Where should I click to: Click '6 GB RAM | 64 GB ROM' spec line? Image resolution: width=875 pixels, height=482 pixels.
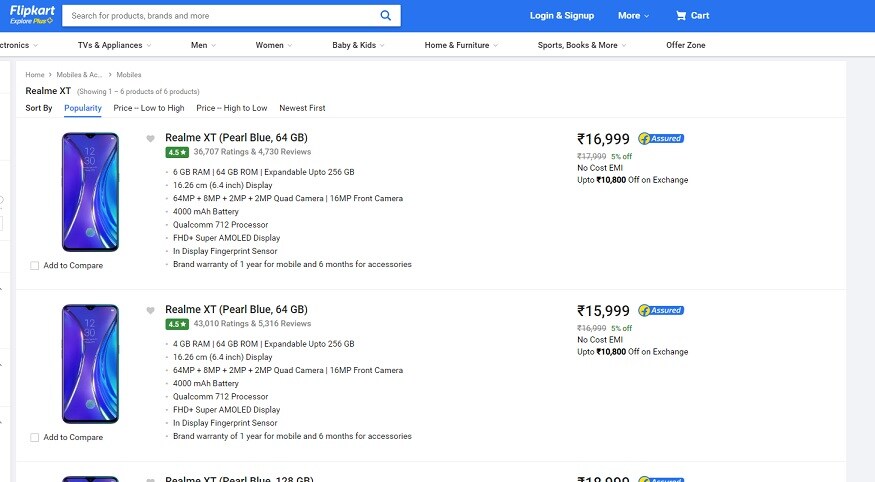263,172
